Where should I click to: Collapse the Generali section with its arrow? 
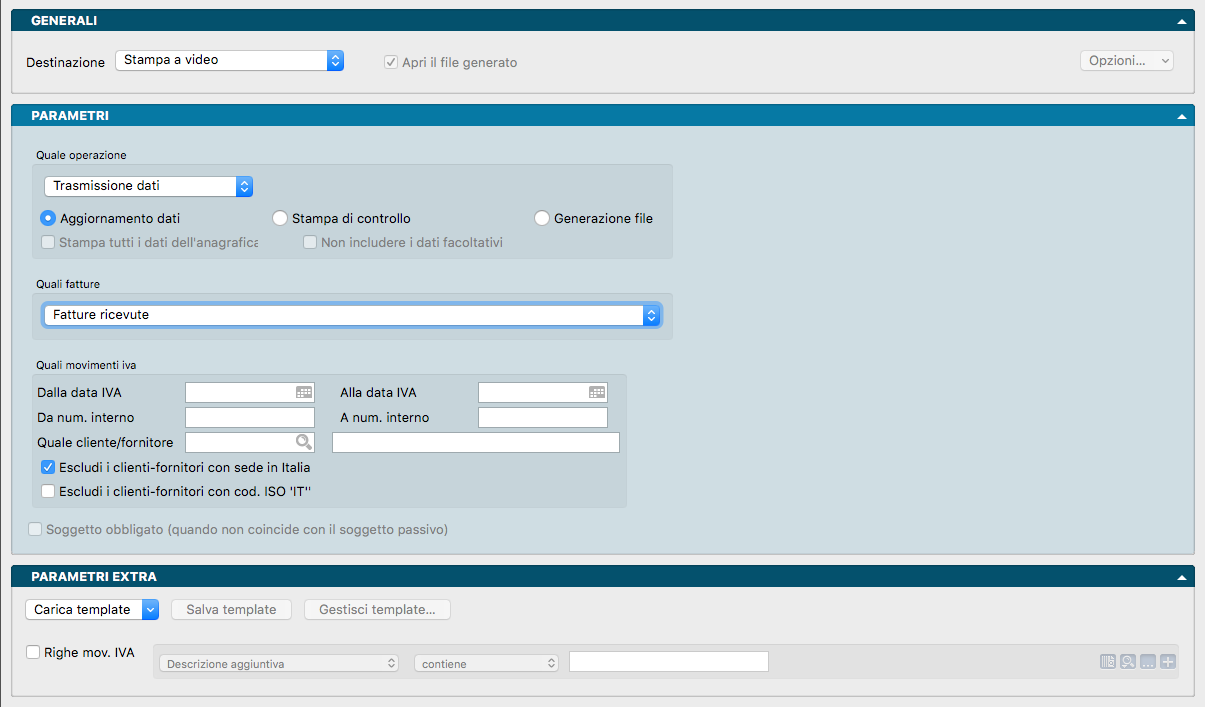(1182, 21)
